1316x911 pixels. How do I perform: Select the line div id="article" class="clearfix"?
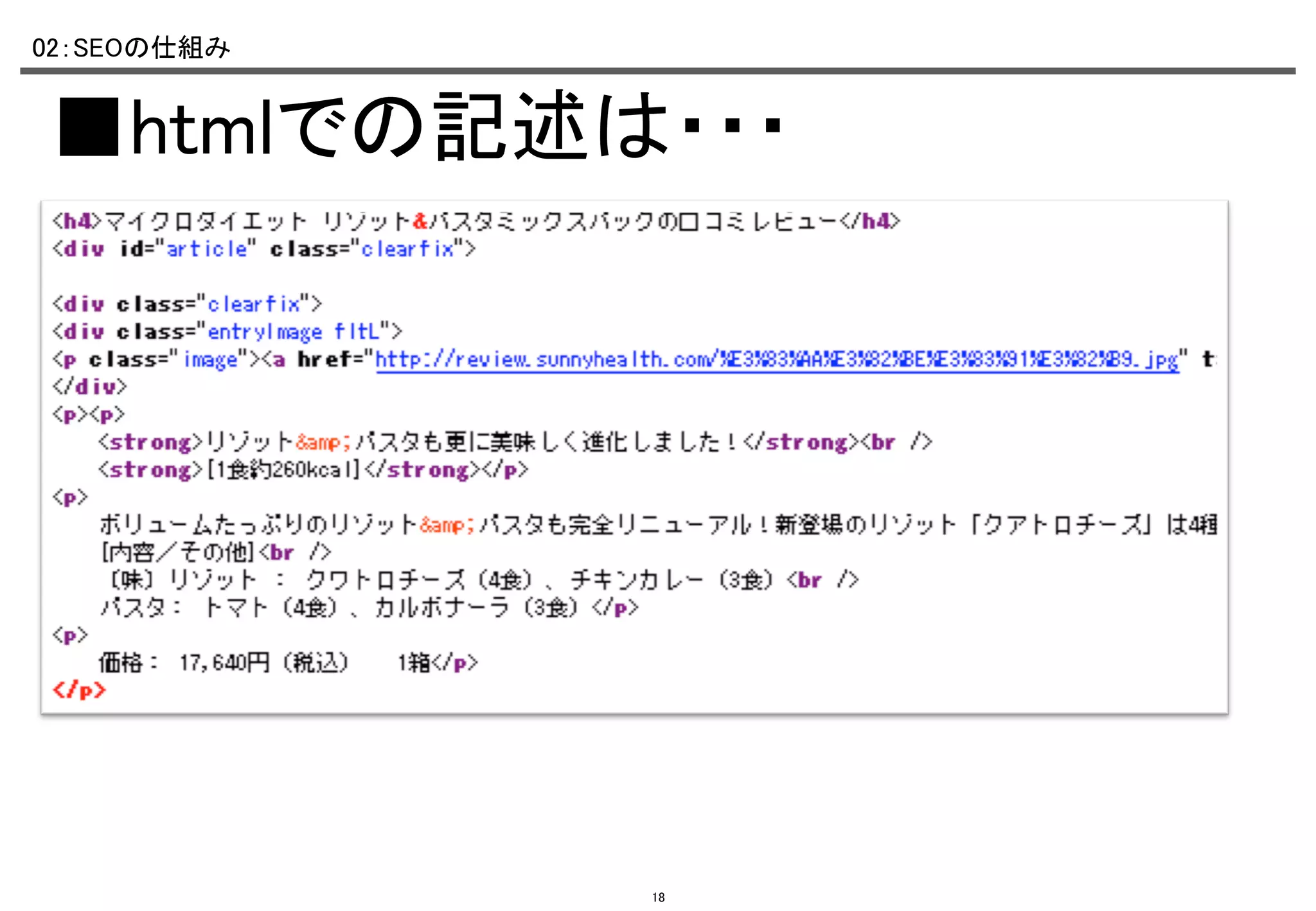pos(264,249)
